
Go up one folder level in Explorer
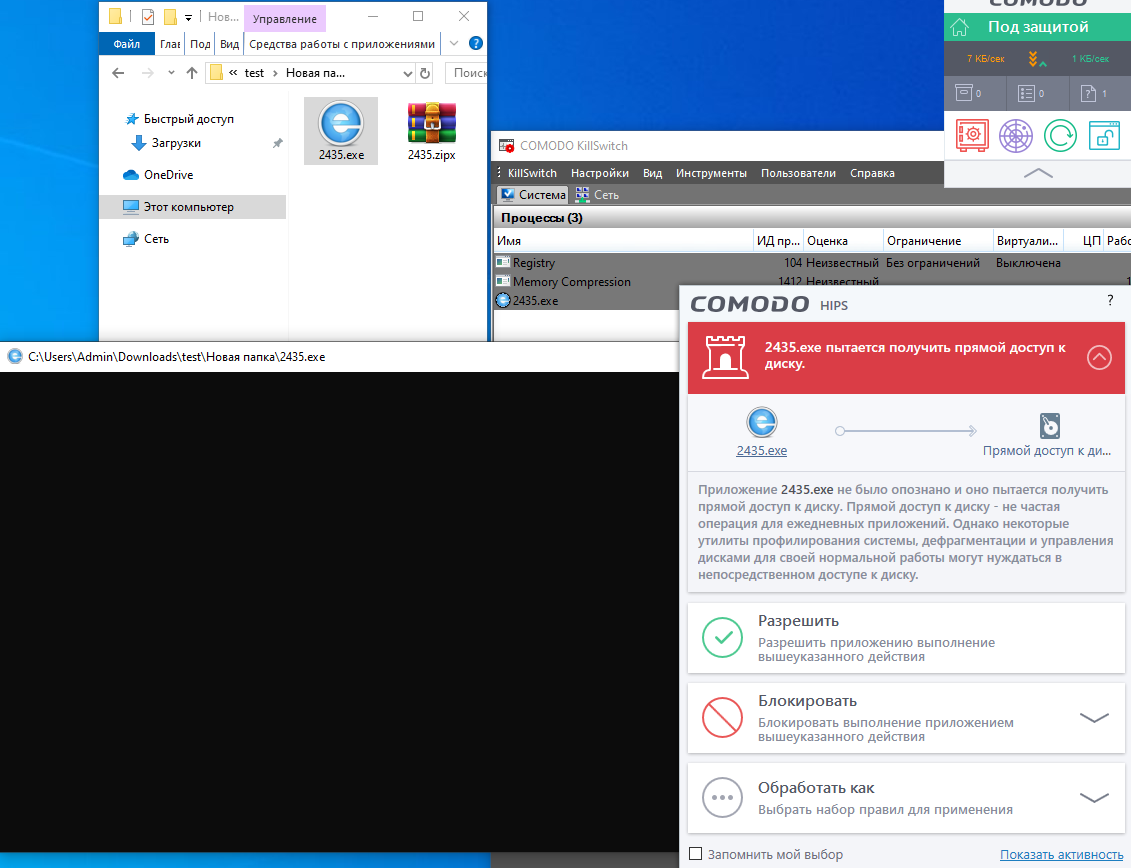pos(191,73)
